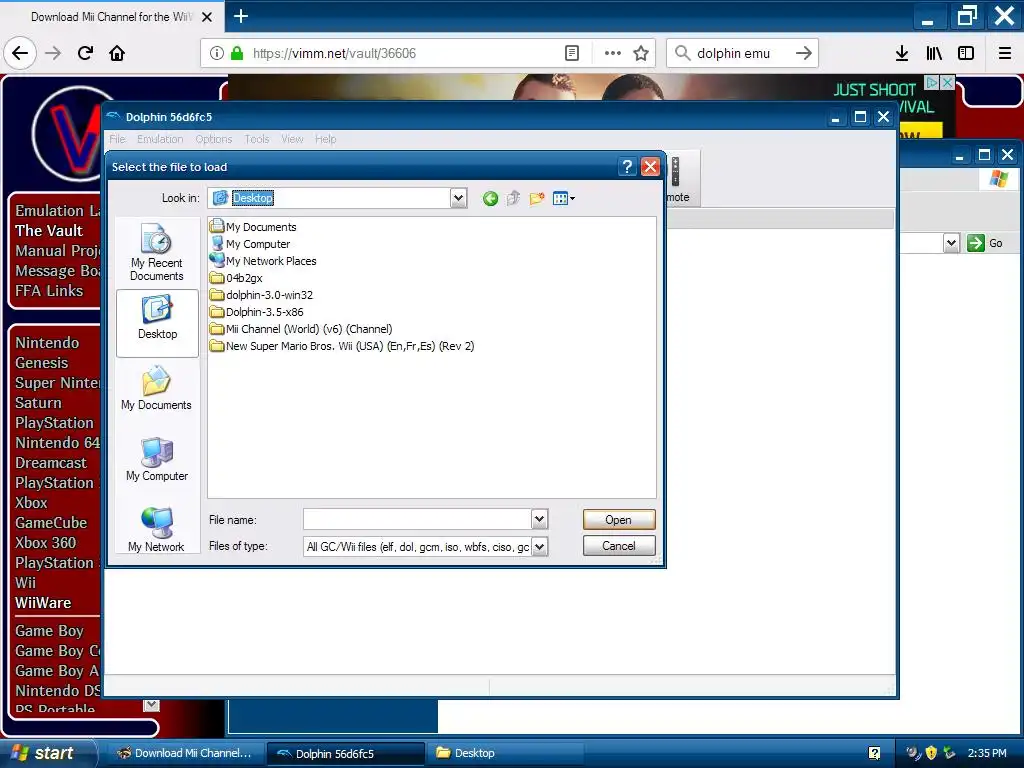Image resolution: width=1024 pixels, height=768 pixels.
Task: Click the Up One Level folder icon
Action: coord(513,199)
